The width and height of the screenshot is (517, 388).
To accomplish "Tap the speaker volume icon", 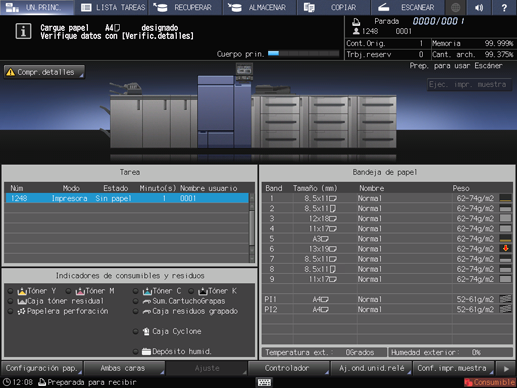I will 479,7.
